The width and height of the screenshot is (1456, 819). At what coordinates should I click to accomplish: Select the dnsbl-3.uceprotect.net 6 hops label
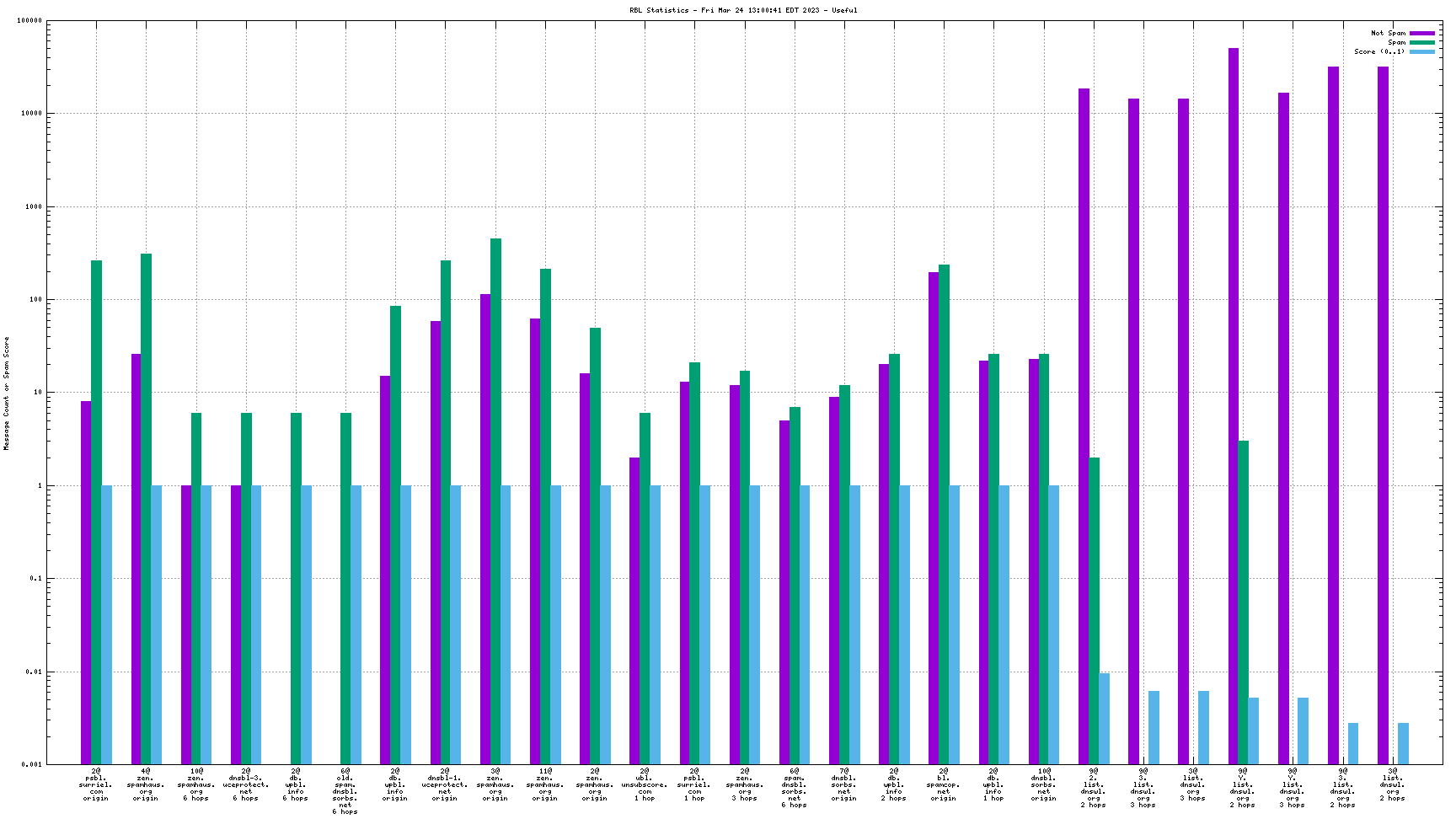click(x=246, y=784)
